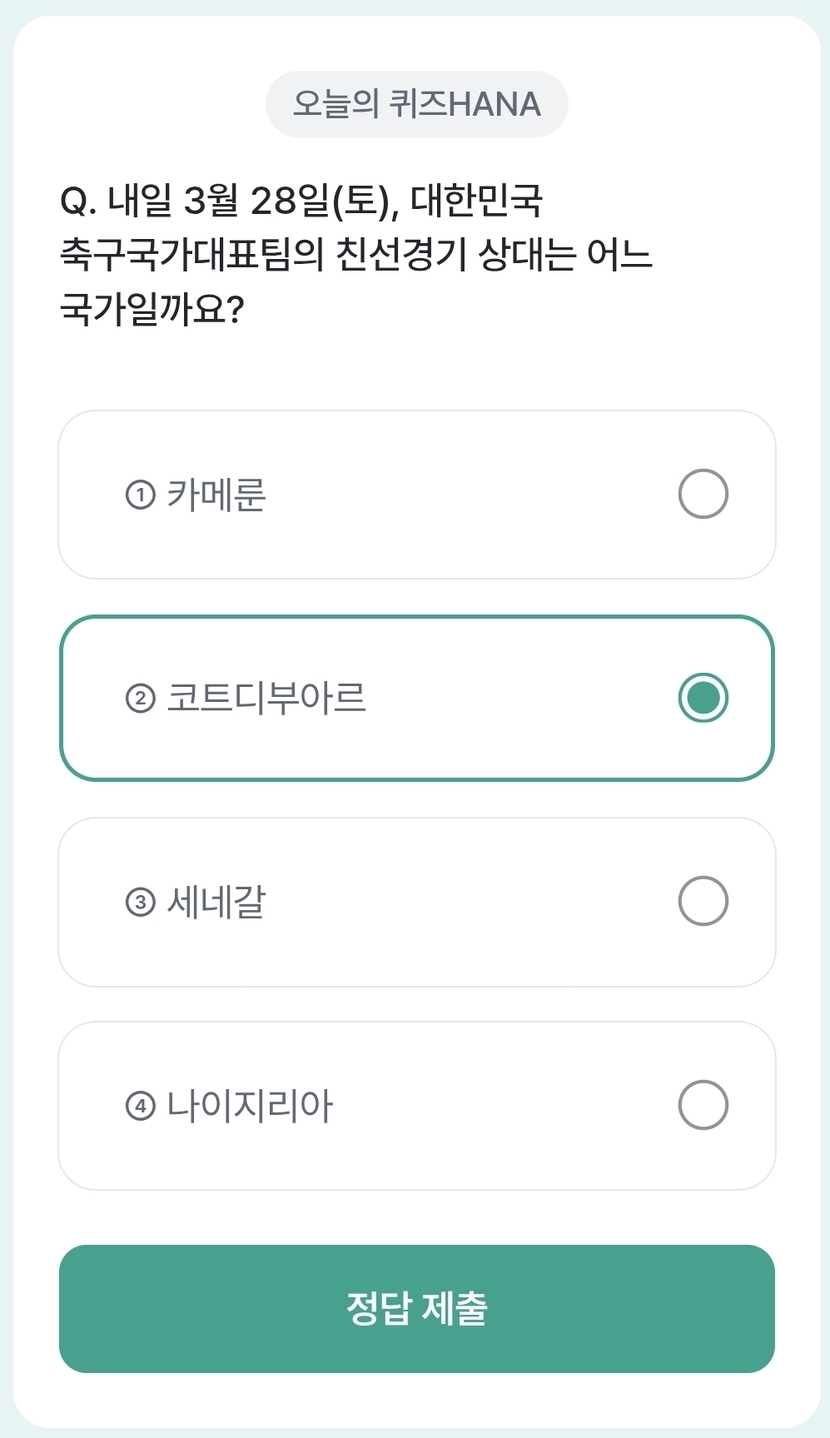Tap empty space inside the 나이지리아 option card
Screen dimensions: 830x1438
(x=500, y=1105)
